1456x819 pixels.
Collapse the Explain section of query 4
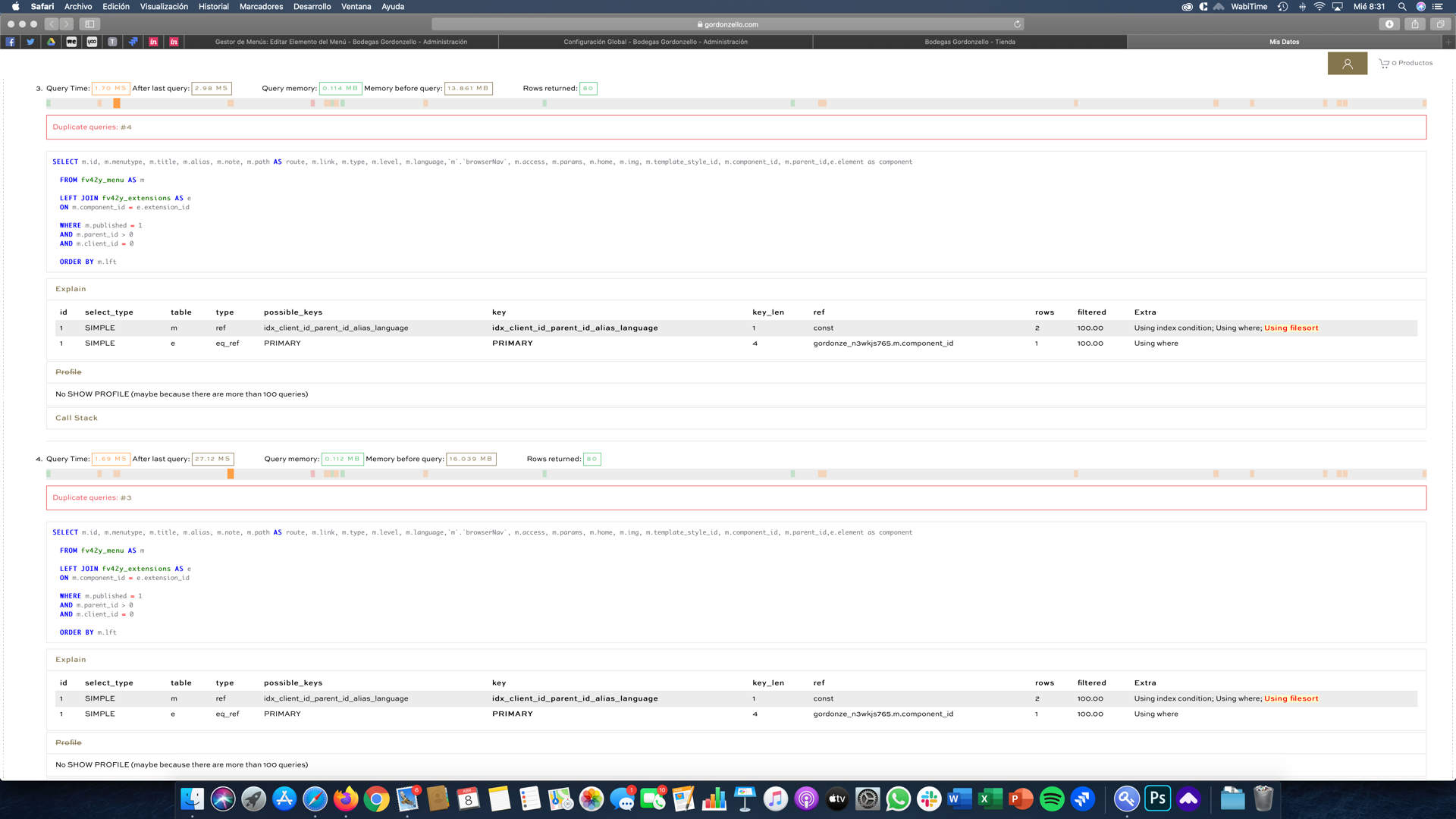pyautogui.click(x=71, y=660)
